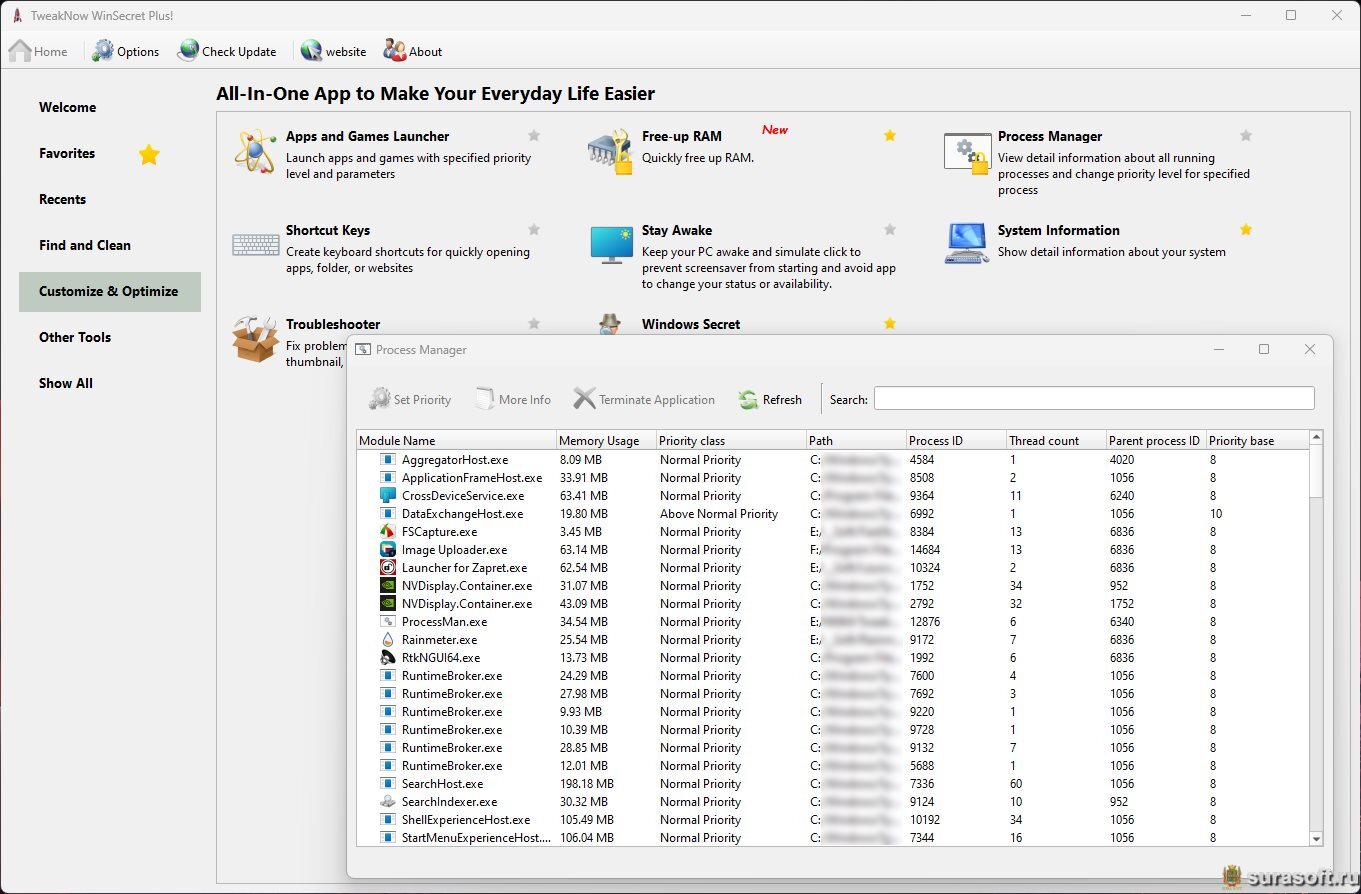This screenshot has height=894, width=1361.
Task: Open the Stay Awake monitor icon
Action: [611, 245]
